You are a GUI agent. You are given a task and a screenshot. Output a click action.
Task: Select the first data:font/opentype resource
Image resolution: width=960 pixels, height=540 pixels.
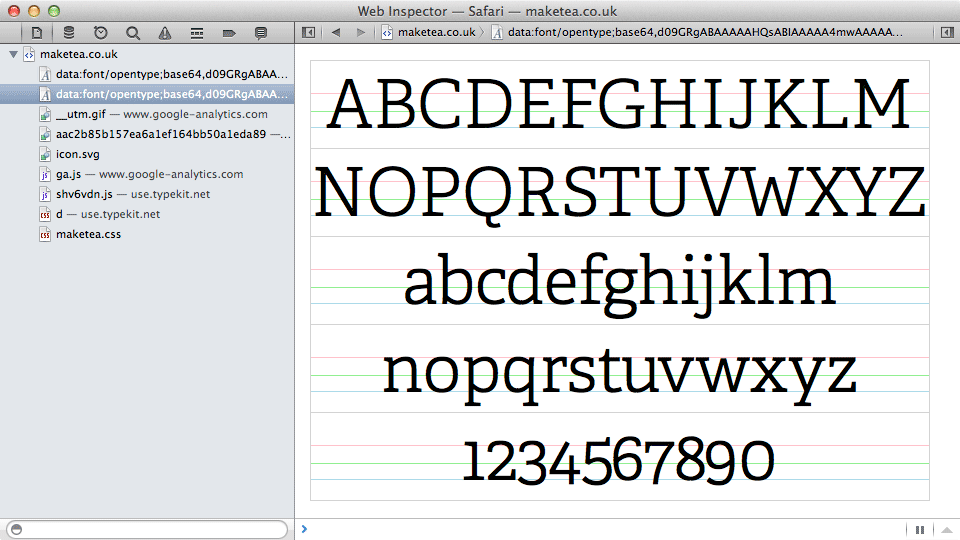(x=172, y=74)
